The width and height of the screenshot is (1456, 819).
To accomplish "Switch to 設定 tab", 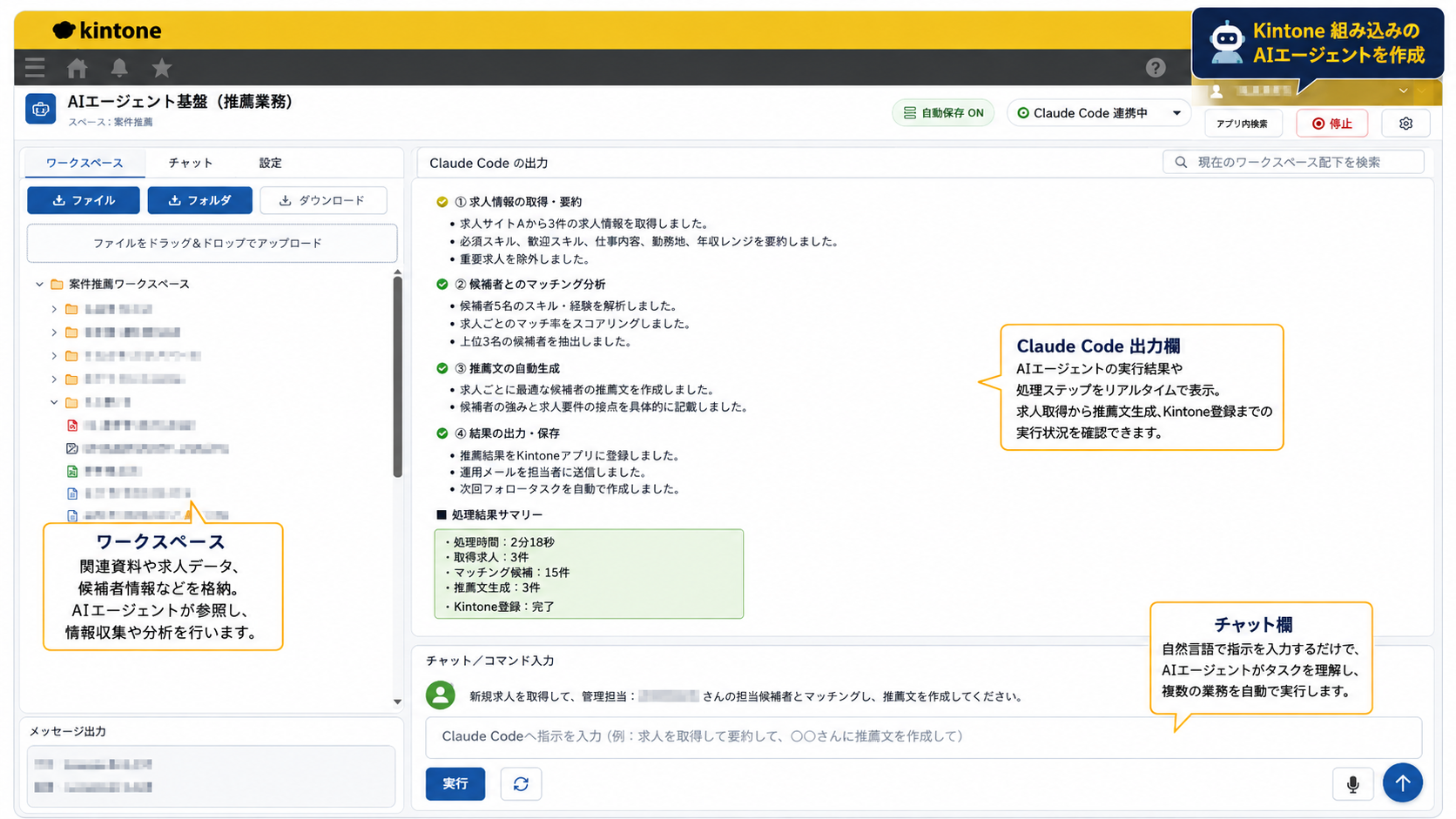I will click(x=270, y=163).
